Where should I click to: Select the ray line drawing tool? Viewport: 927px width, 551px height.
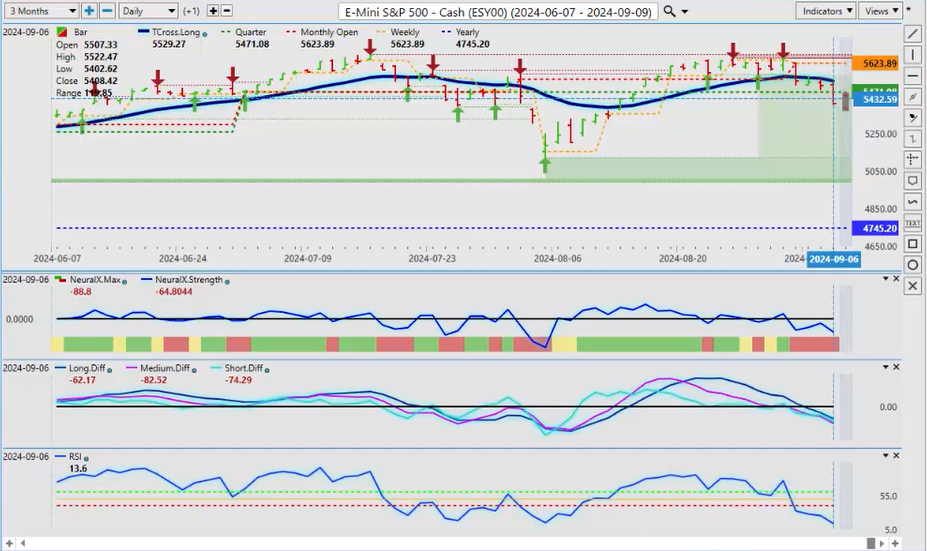(913, 96)
